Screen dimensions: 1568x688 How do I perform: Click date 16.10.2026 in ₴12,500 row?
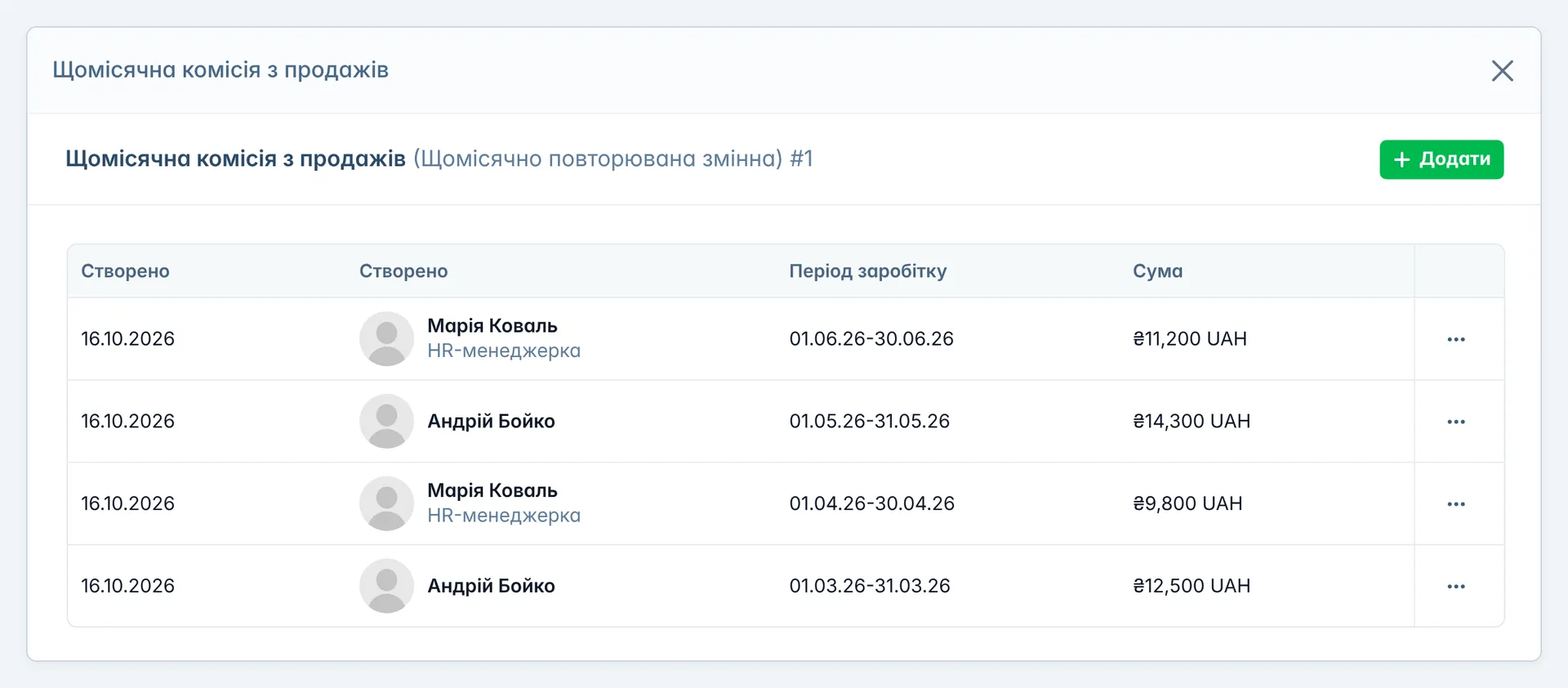pos(127,586)
